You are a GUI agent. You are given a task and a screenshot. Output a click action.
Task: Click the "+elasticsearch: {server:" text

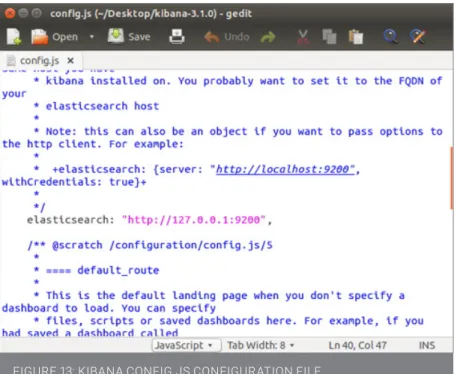coord(128,169)
